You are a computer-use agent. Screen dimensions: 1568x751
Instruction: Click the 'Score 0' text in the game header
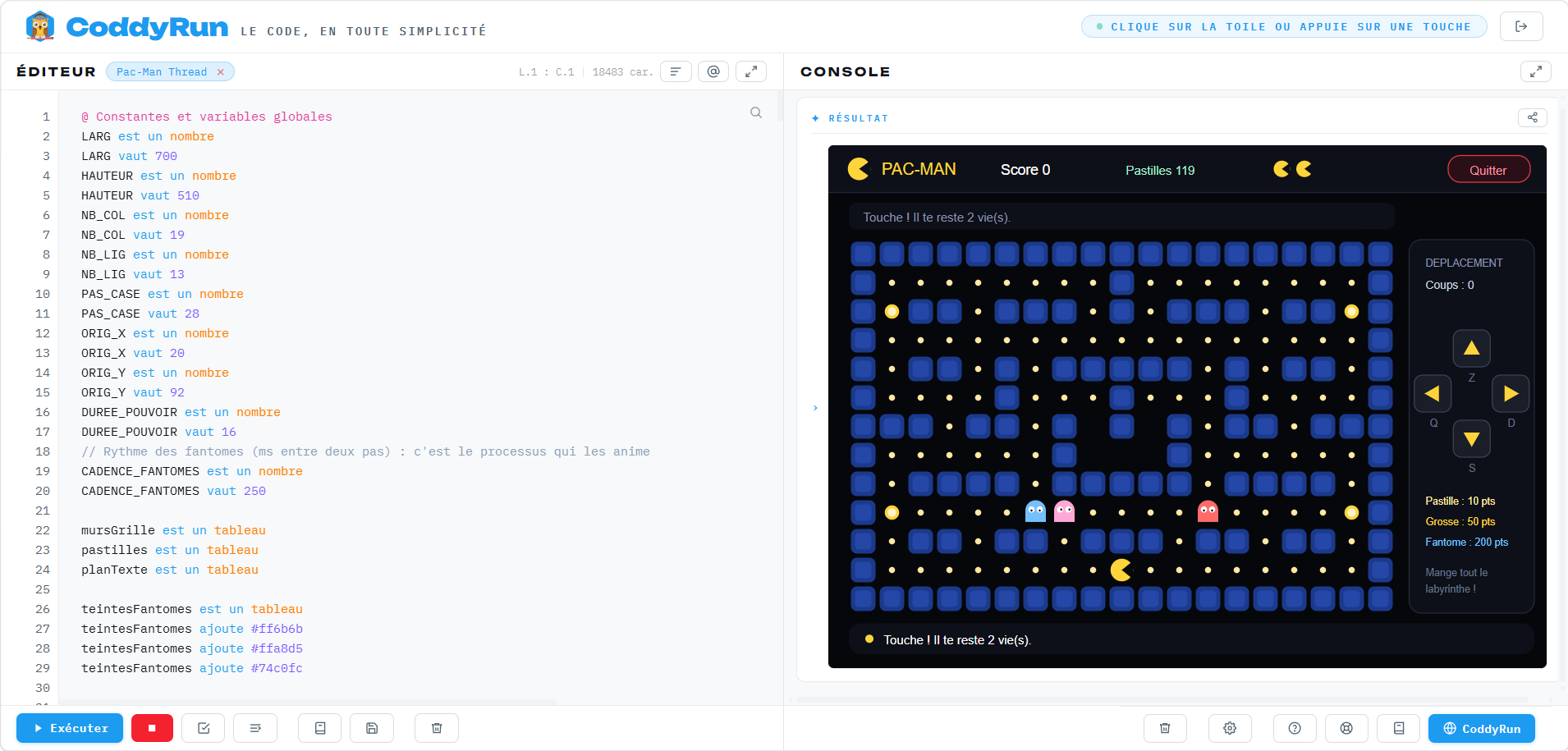[x=1025, y=170]
